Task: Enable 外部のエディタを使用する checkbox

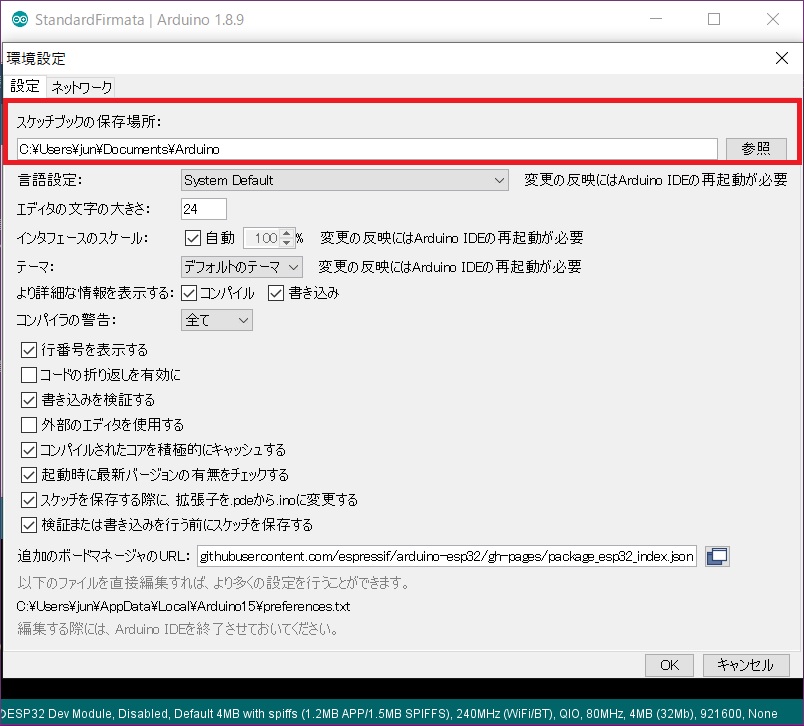Action: pos(29,425)
